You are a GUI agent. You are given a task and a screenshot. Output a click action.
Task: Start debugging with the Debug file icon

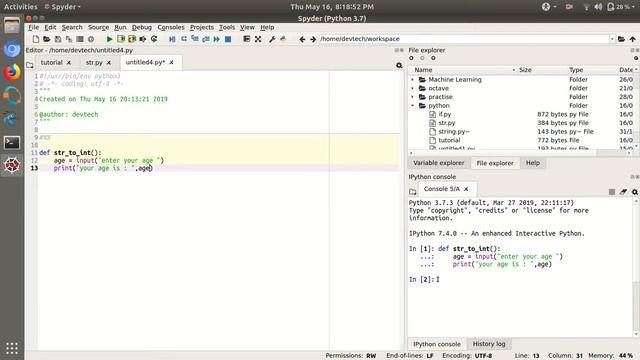[x=172, y=39]
